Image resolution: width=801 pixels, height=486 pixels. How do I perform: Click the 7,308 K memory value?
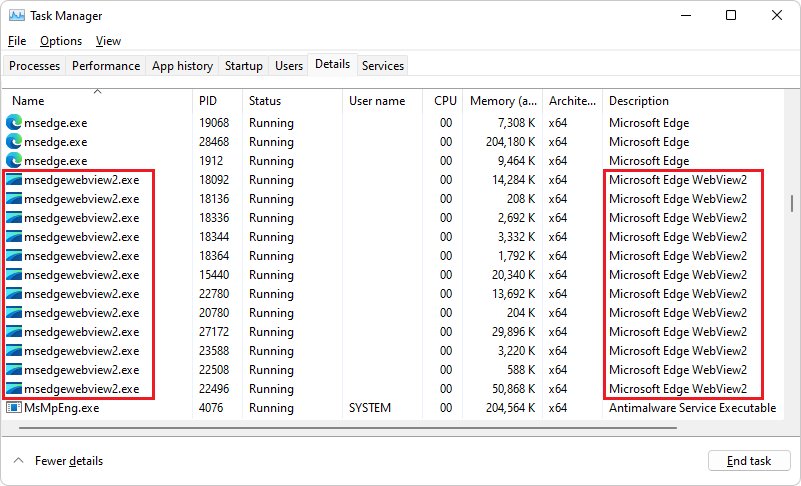point(516,123)
